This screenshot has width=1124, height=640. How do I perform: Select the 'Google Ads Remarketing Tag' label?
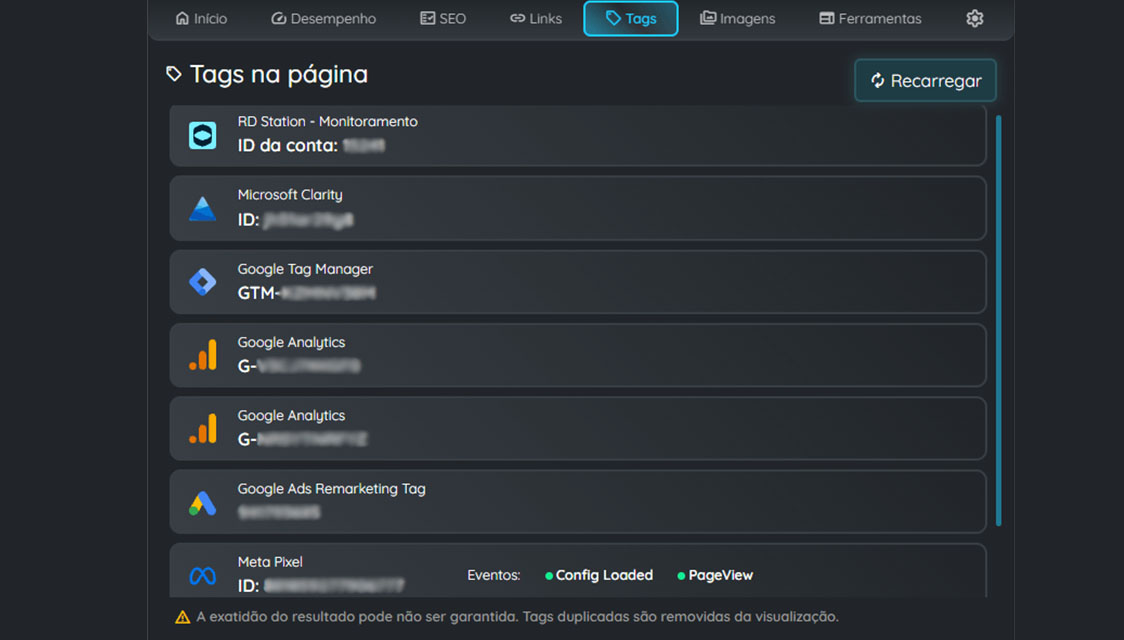click(x=332, y=489)
